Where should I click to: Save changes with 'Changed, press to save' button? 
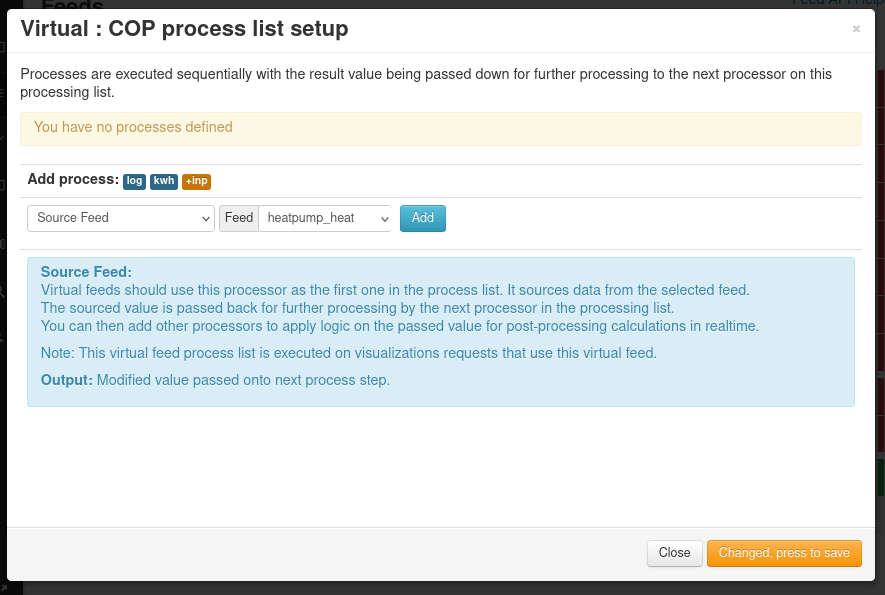(x=784, y=553)
